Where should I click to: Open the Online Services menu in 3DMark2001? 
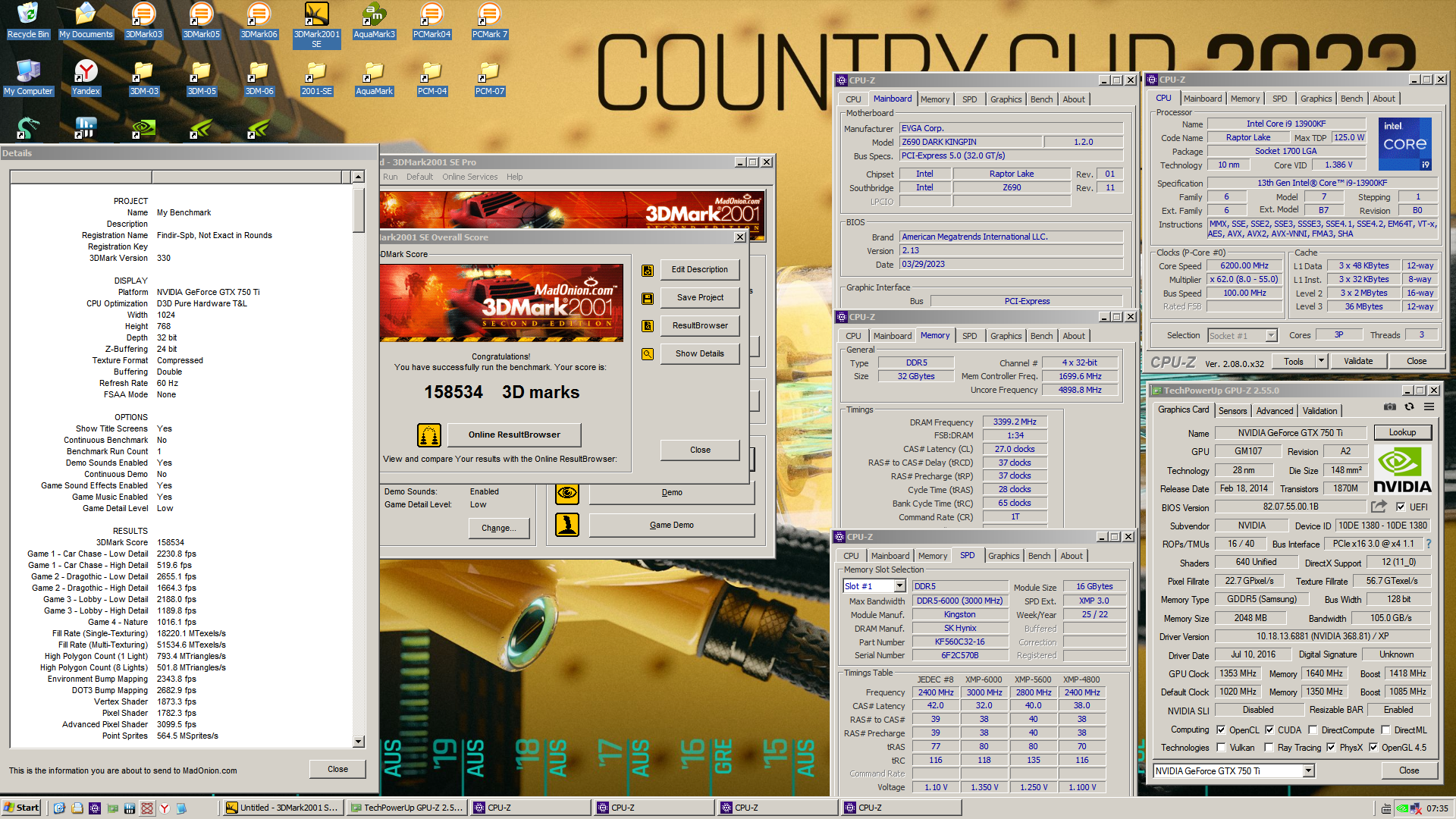point(470,177)
